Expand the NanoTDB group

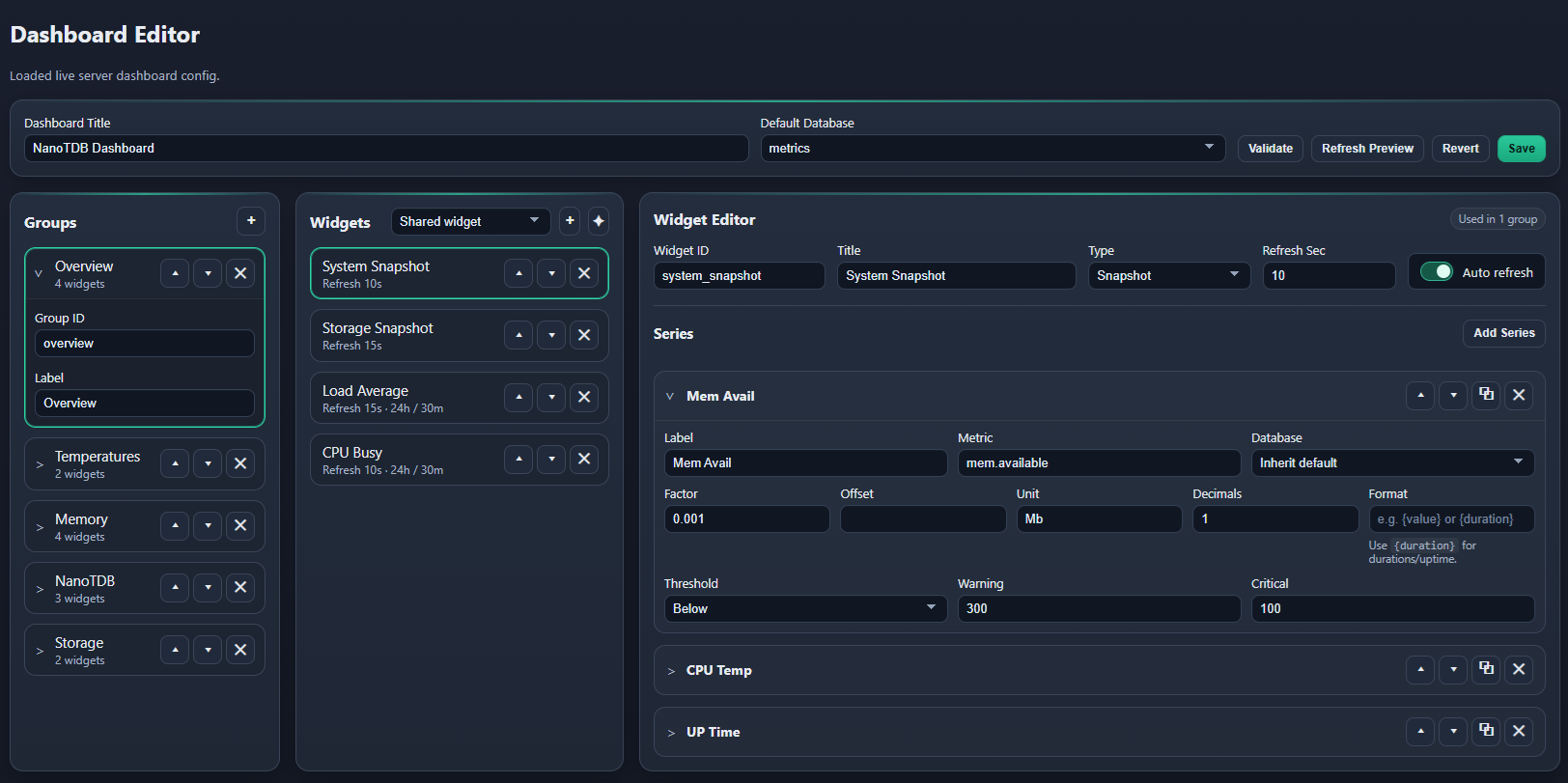point(40,589)
